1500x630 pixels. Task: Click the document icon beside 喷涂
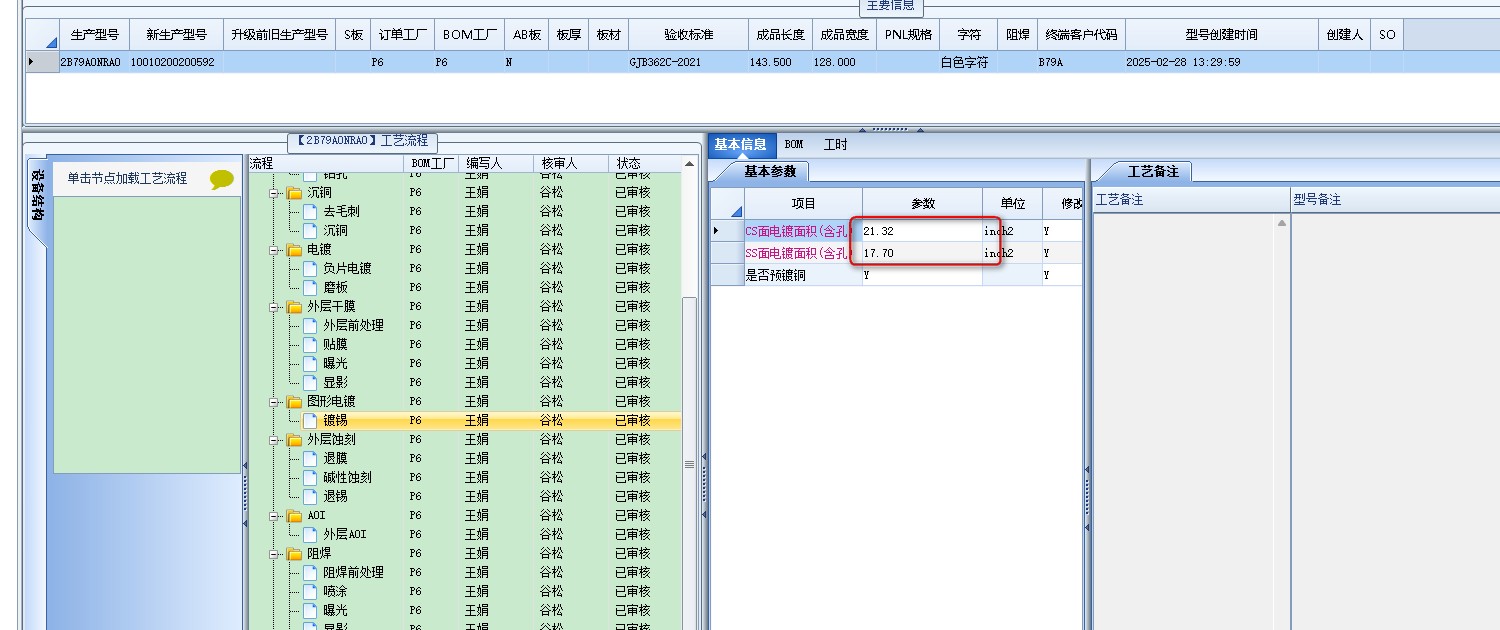tap(310, 592)
